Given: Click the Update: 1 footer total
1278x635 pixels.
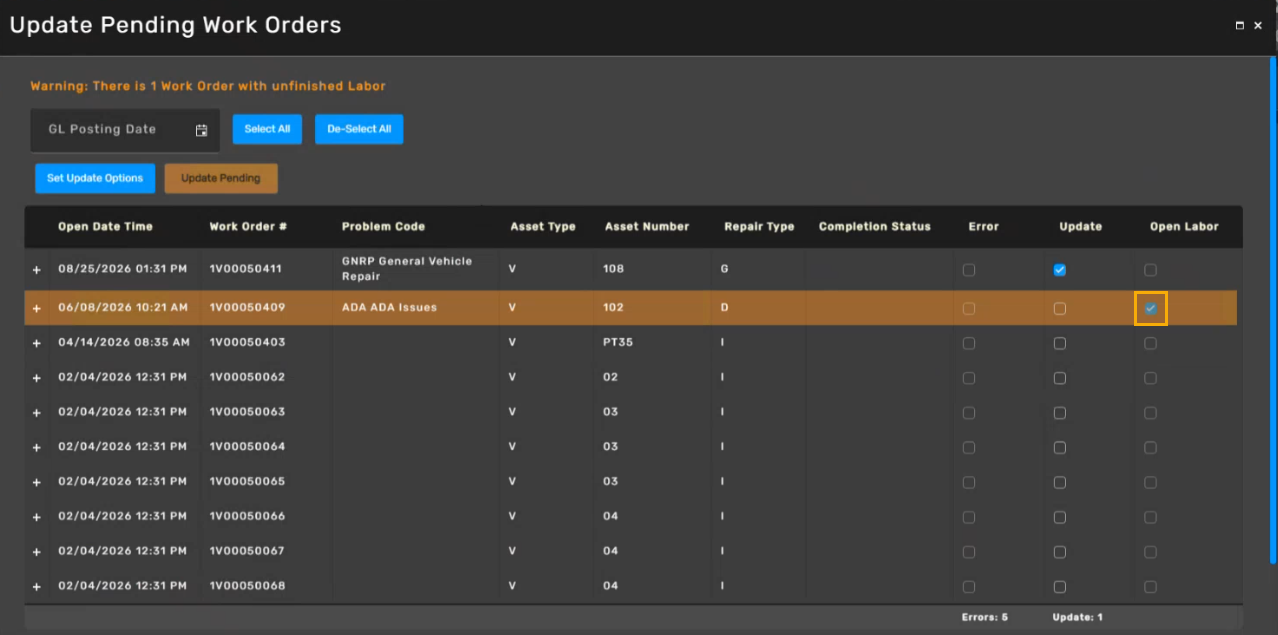Looking at the screenshot, I should pos(1078,618).
